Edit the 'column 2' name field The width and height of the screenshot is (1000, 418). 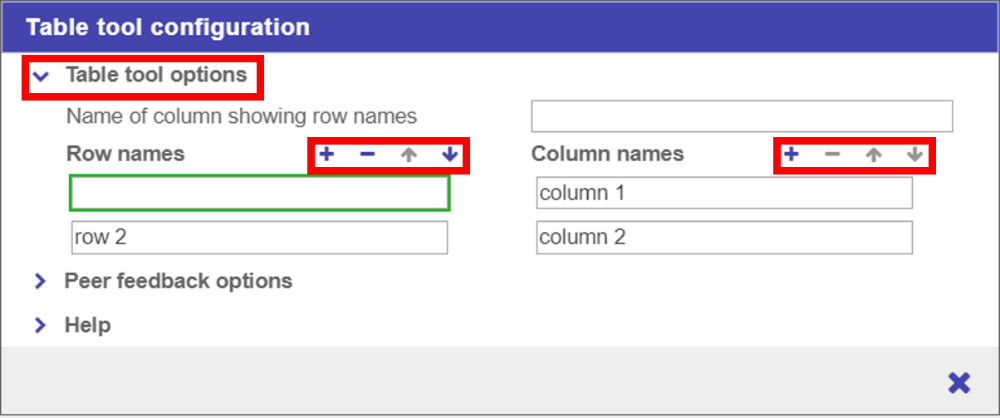[724, 238]
